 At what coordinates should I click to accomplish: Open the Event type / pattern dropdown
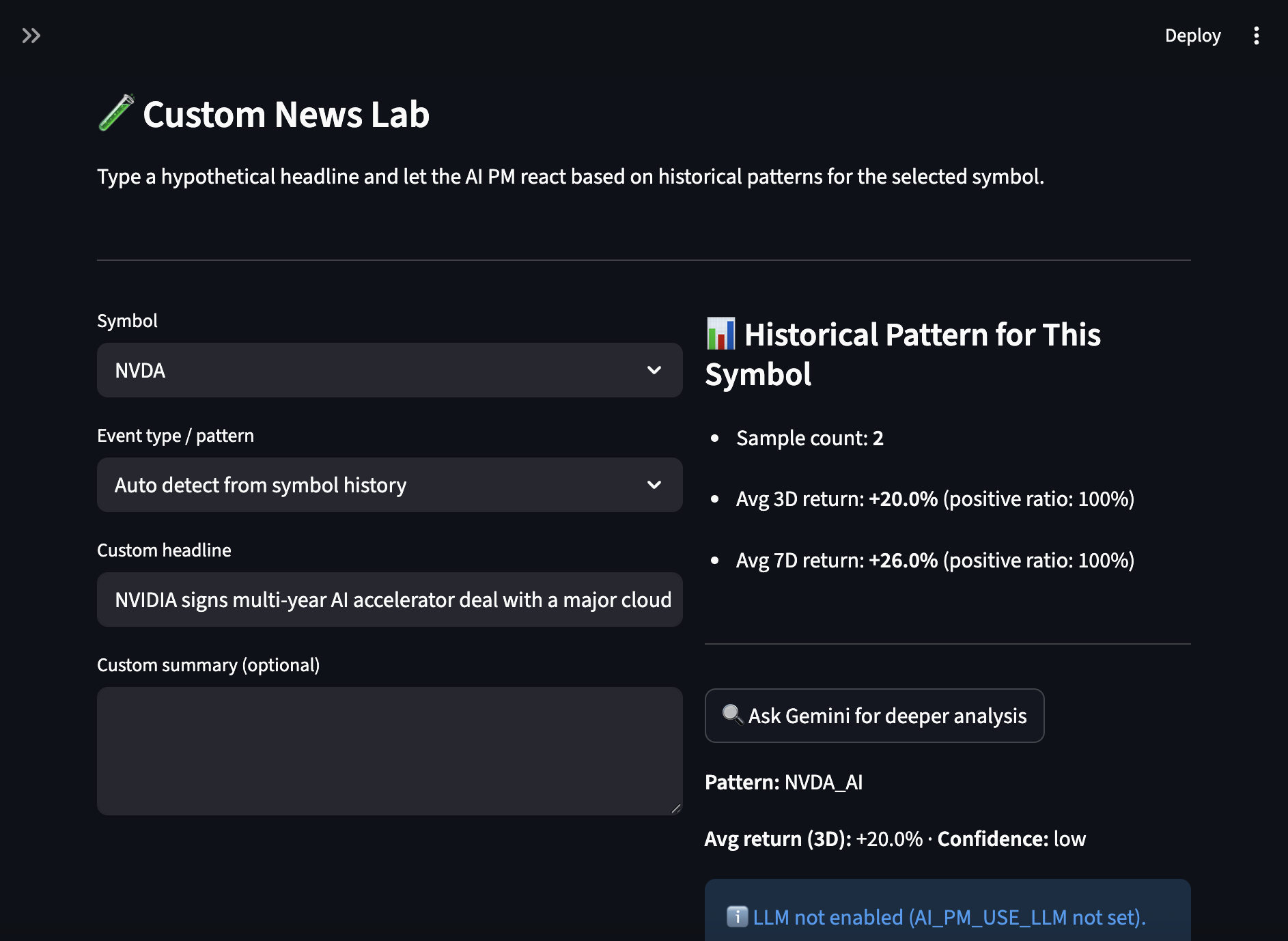pos(390,485)
